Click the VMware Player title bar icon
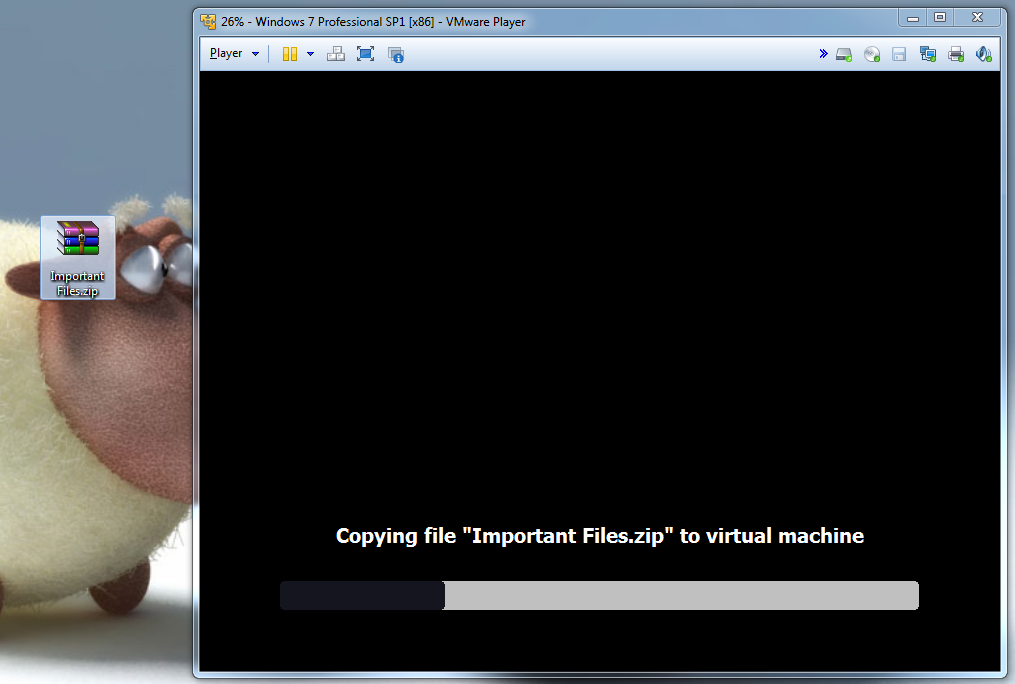 [208, 21]
